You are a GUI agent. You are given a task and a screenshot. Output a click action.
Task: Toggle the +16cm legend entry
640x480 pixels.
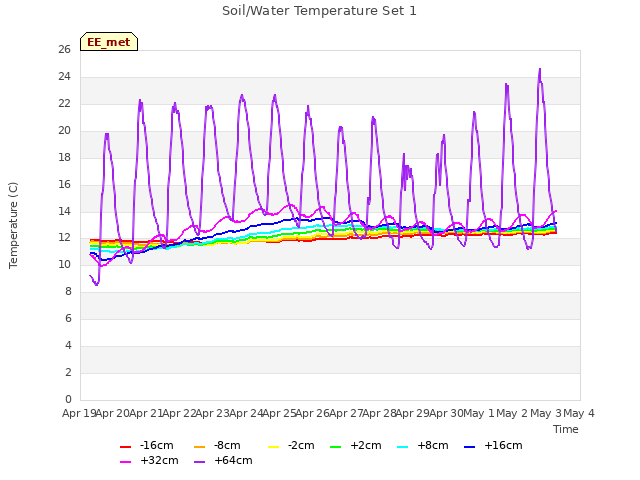[493, 445]
